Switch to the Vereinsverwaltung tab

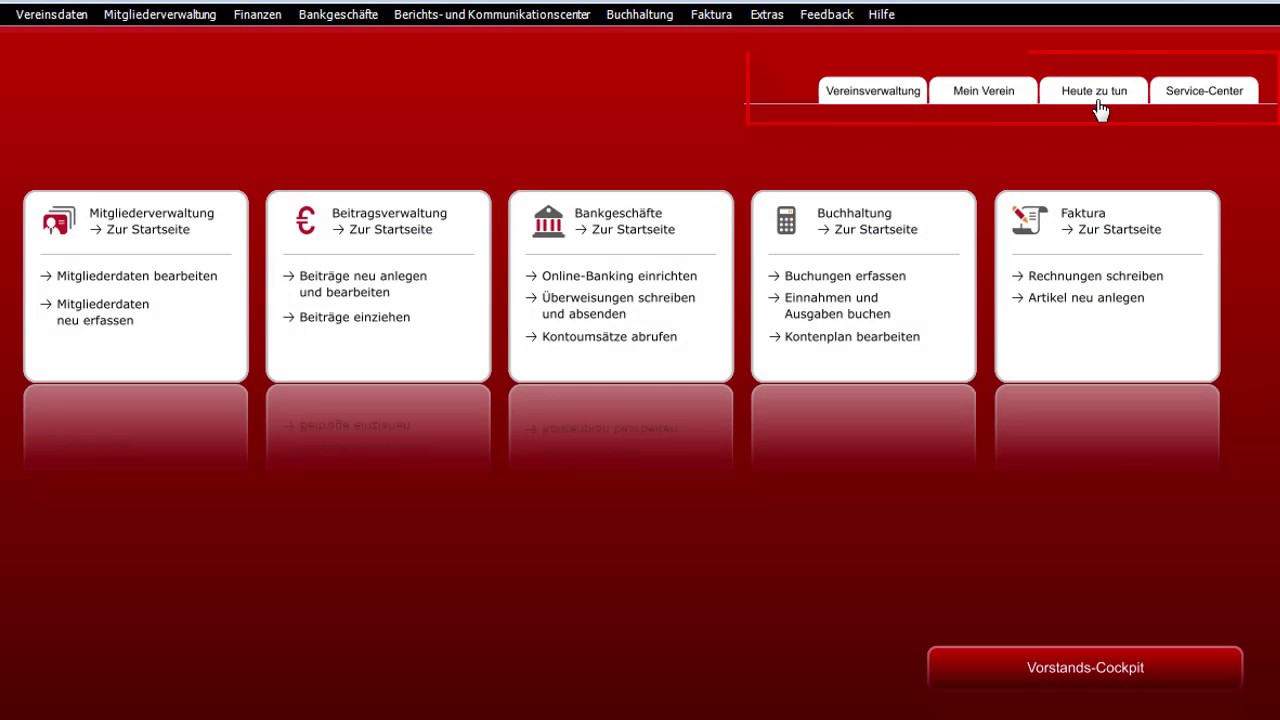point(873,91)
